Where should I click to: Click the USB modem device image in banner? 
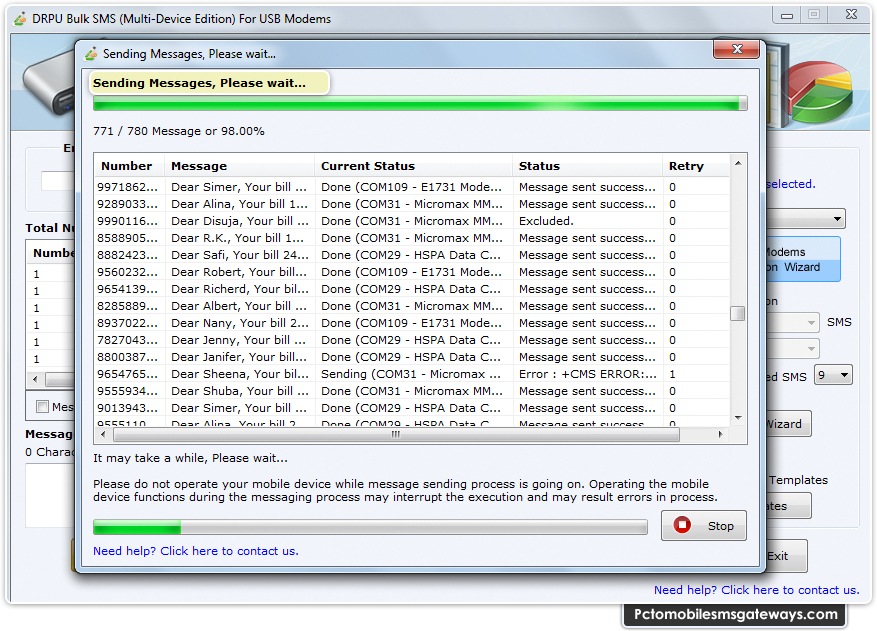pos(49,84)
